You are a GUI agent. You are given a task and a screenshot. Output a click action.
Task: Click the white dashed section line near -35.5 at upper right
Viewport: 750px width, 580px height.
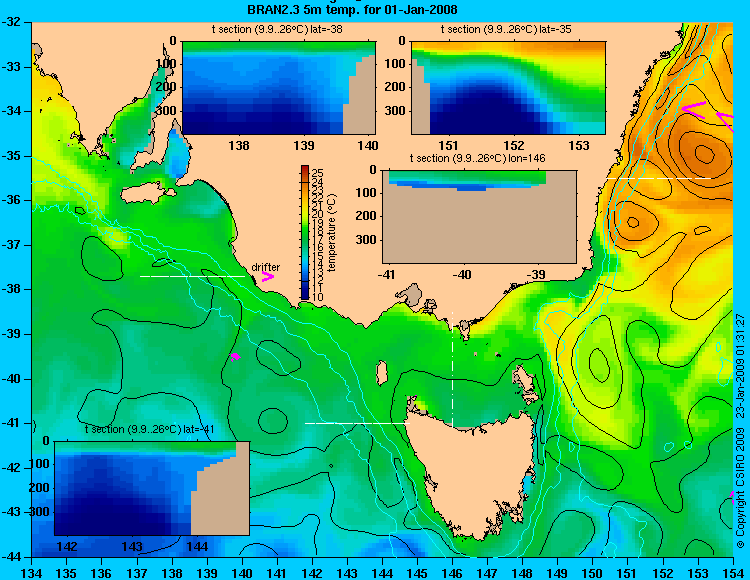click(x=658, y=178)
